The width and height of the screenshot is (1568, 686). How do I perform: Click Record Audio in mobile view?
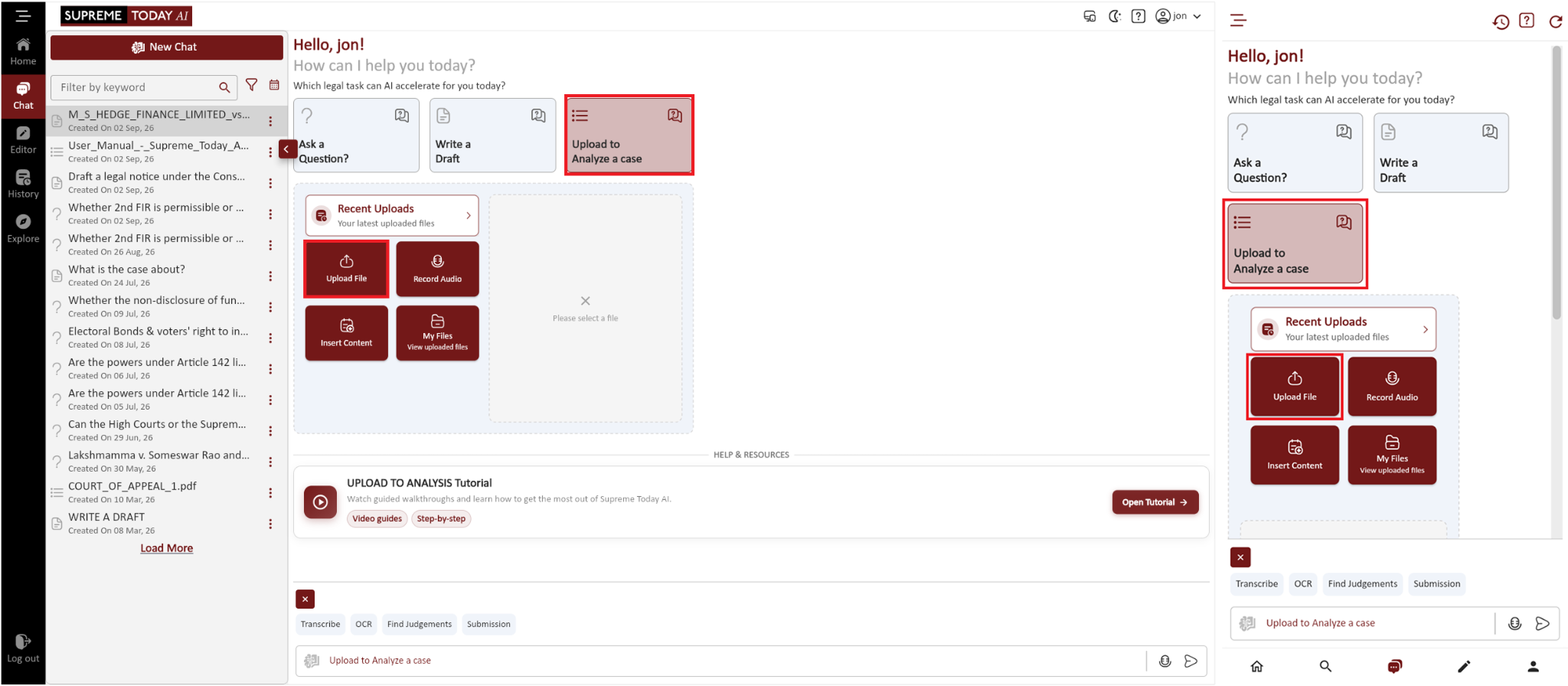click(x=1392, y=387)
